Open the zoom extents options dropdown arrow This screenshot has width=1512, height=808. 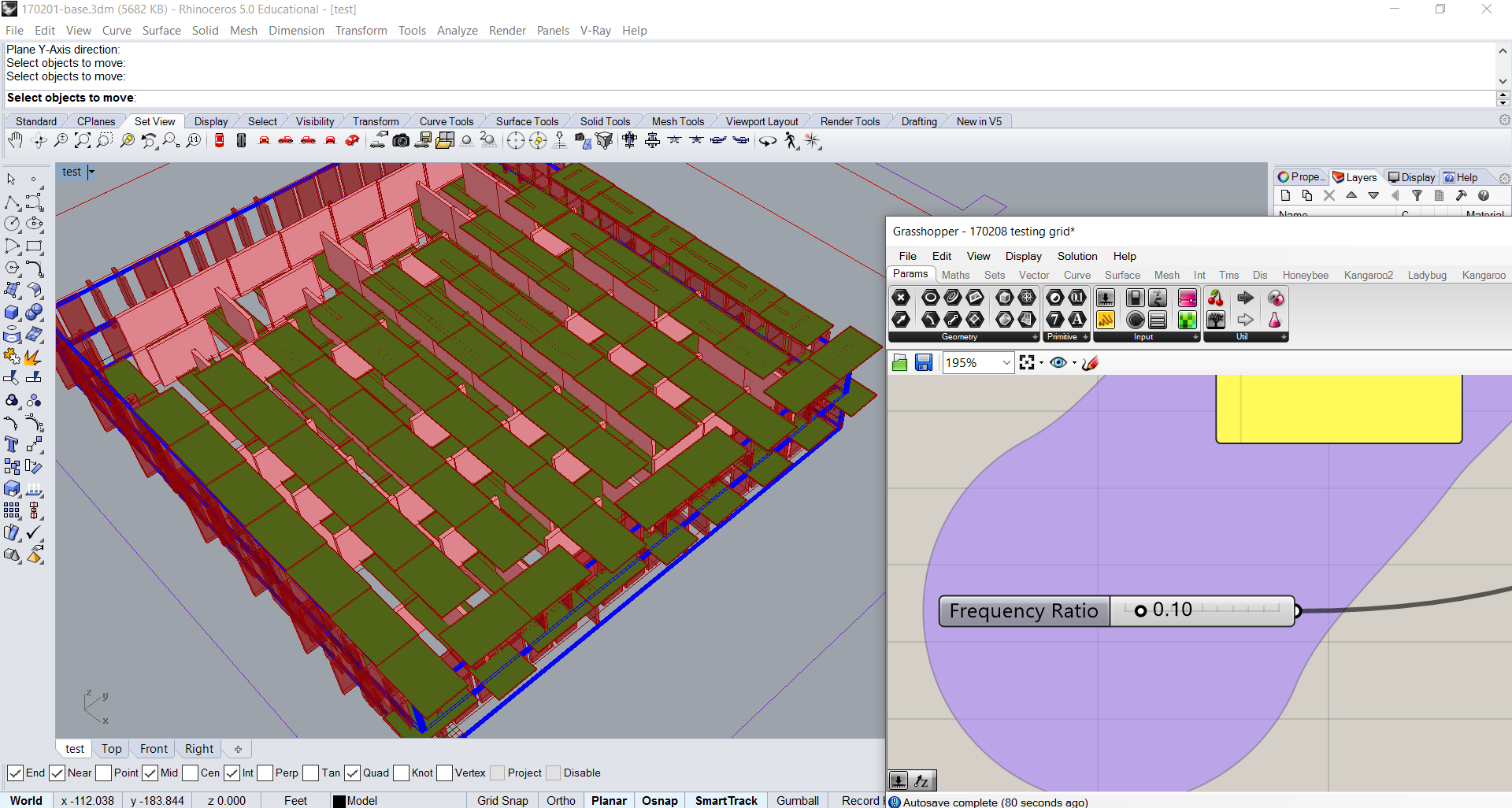[x=1041, y=363]
